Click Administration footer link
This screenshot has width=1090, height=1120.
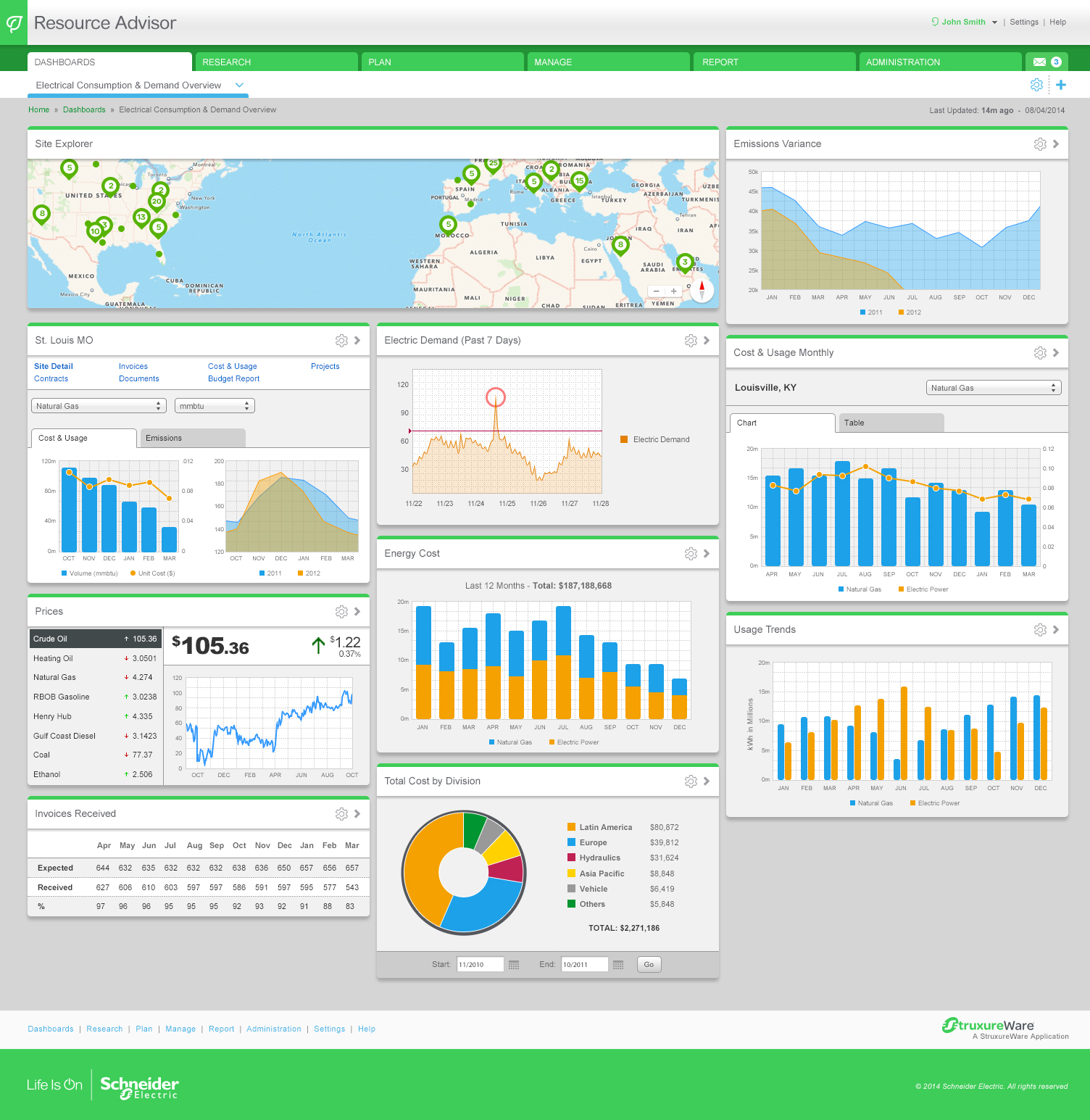coord(274,1029)
